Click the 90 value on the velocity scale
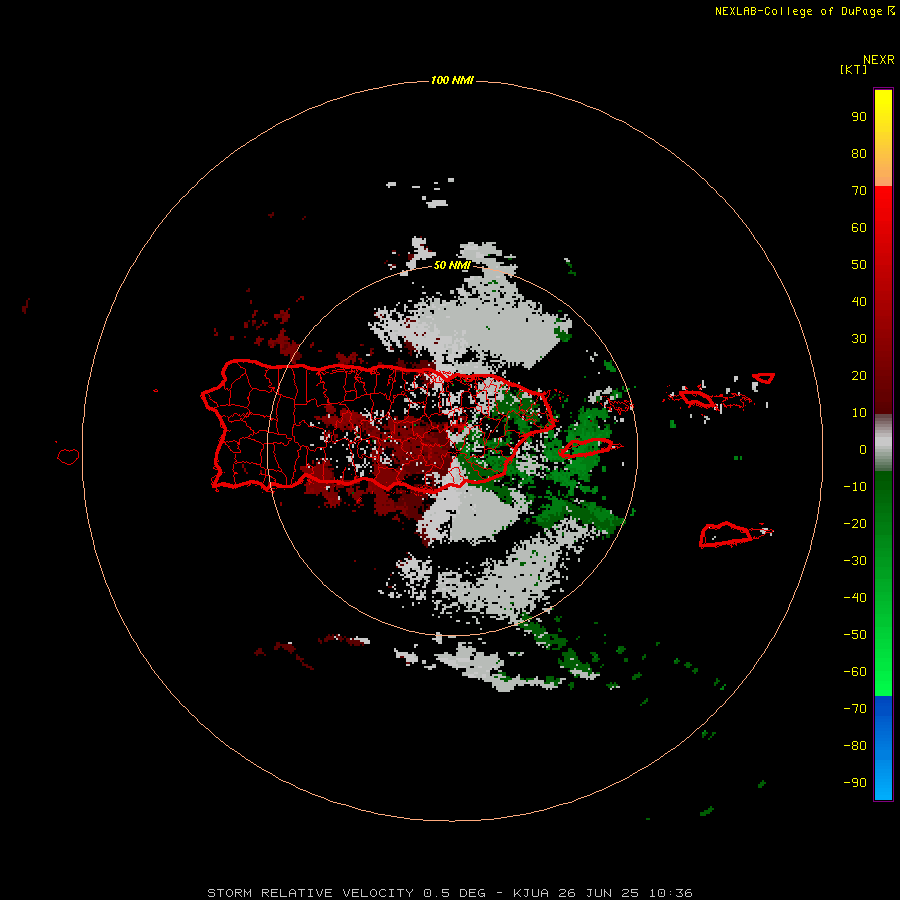 tap(859, 117)
